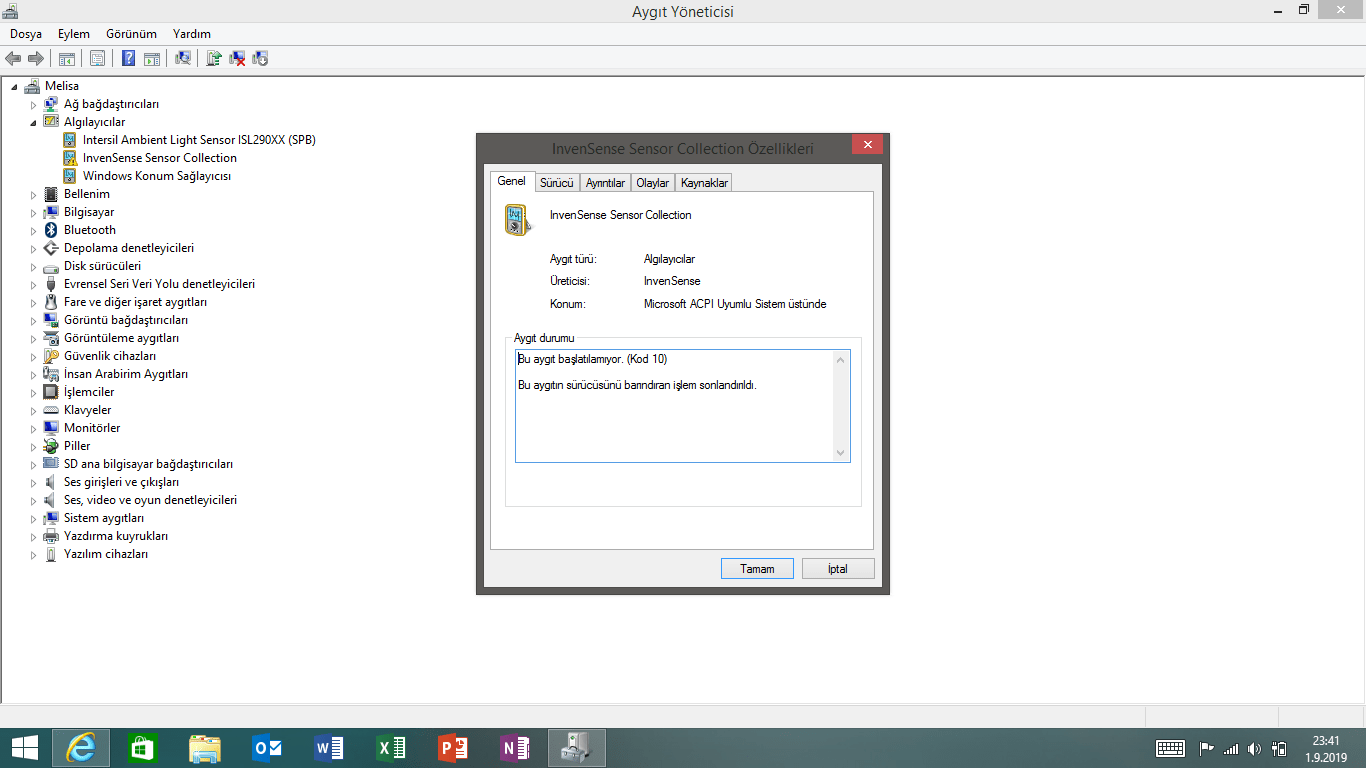
Task: Collapse the Algılayıcılar node arrow
Action: [x=33, y=122]
